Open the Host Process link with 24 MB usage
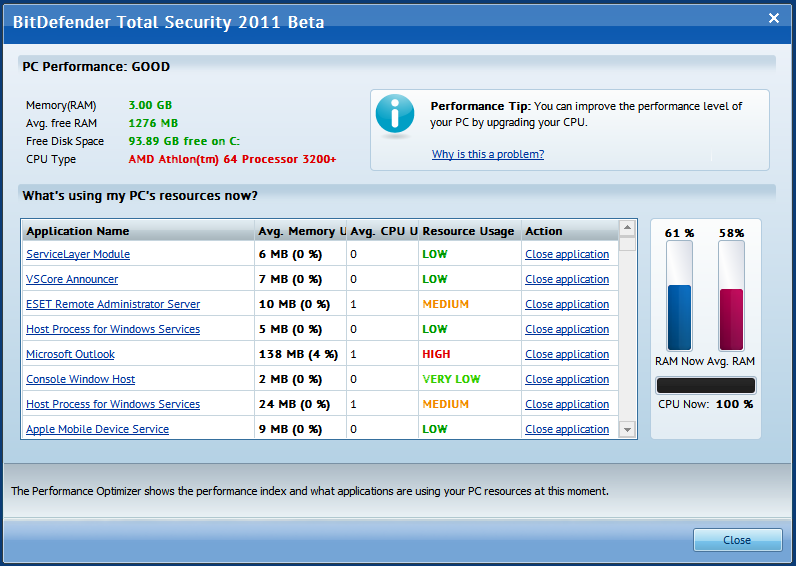 [x=113, y=404]
